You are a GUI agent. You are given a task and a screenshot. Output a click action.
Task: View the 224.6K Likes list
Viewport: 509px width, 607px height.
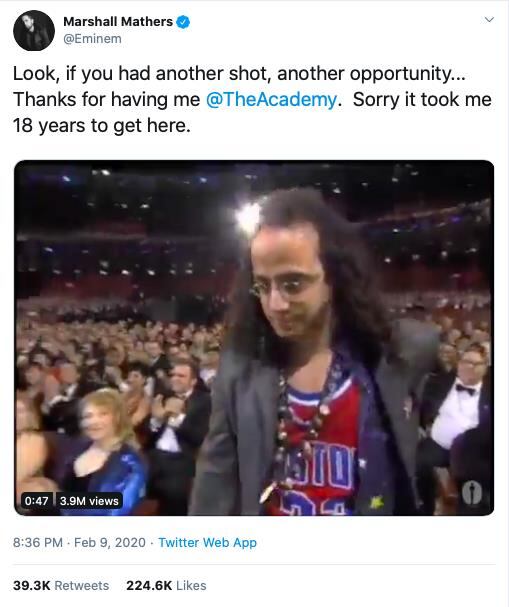166,585
